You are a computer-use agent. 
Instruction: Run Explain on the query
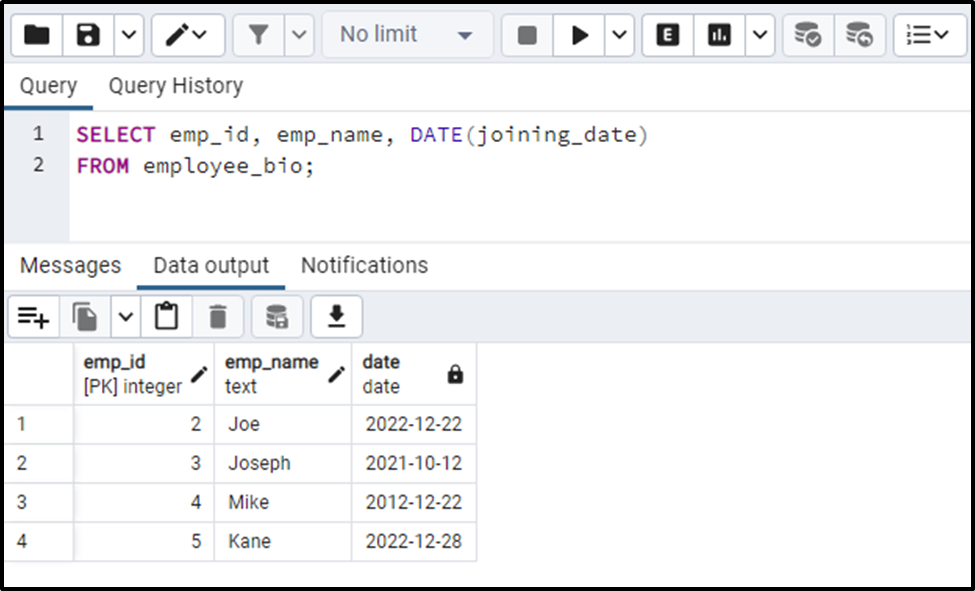tap(666, 33)
